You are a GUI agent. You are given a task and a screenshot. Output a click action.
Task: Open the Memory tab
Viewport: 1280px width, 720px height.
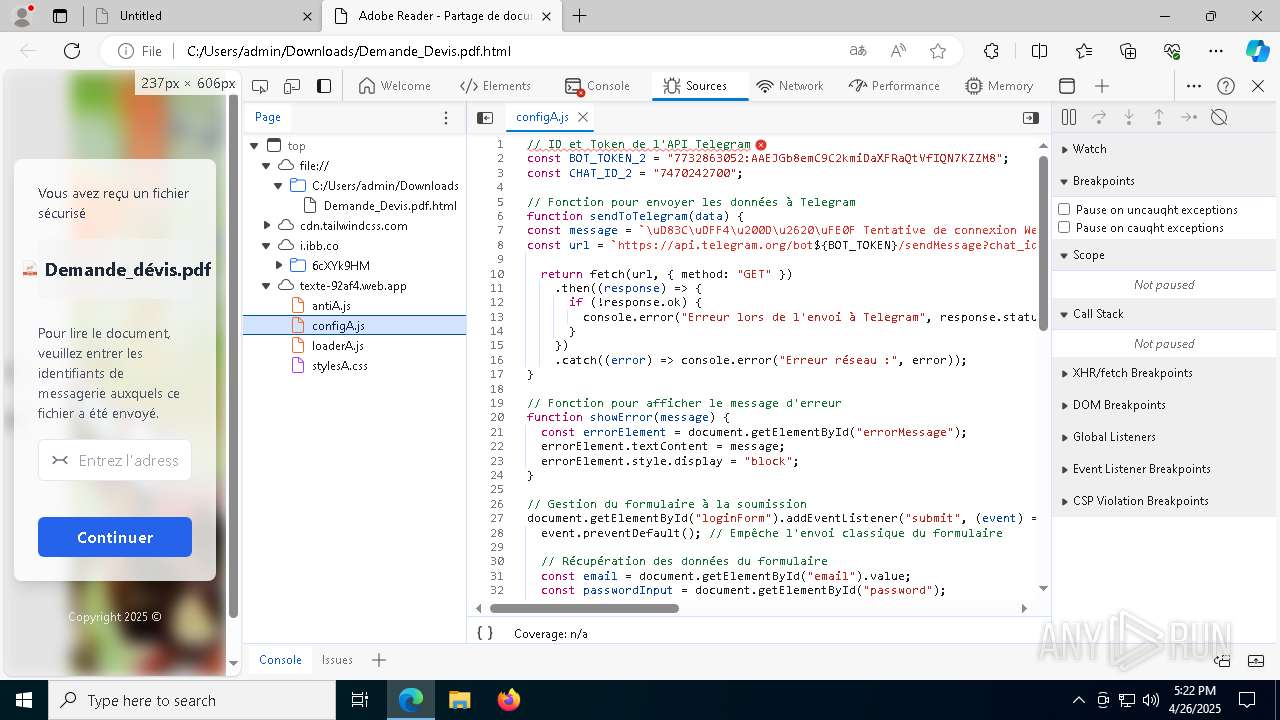999,86
